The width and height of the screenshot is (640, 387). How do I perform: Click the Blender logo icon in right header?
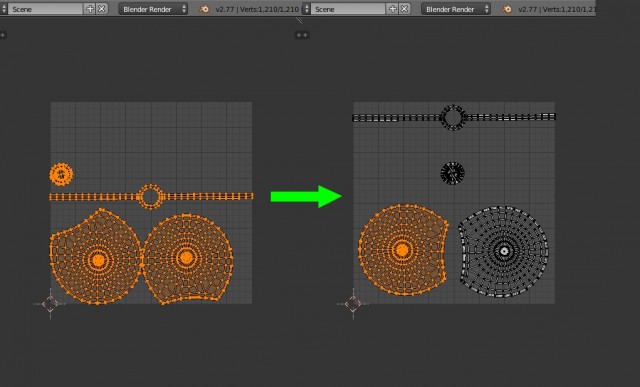[x=507, y=9]
